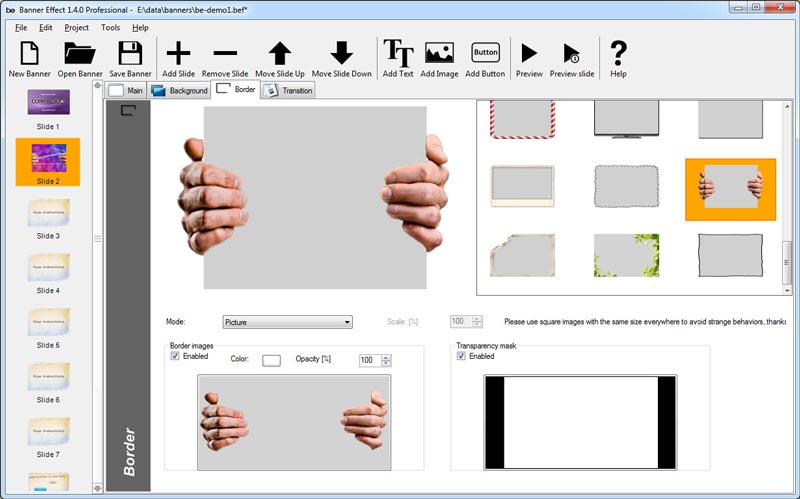The image size is (800, 499).
Task: Increase Opacity value with the spinner arrows
Action: coord(386,357)
